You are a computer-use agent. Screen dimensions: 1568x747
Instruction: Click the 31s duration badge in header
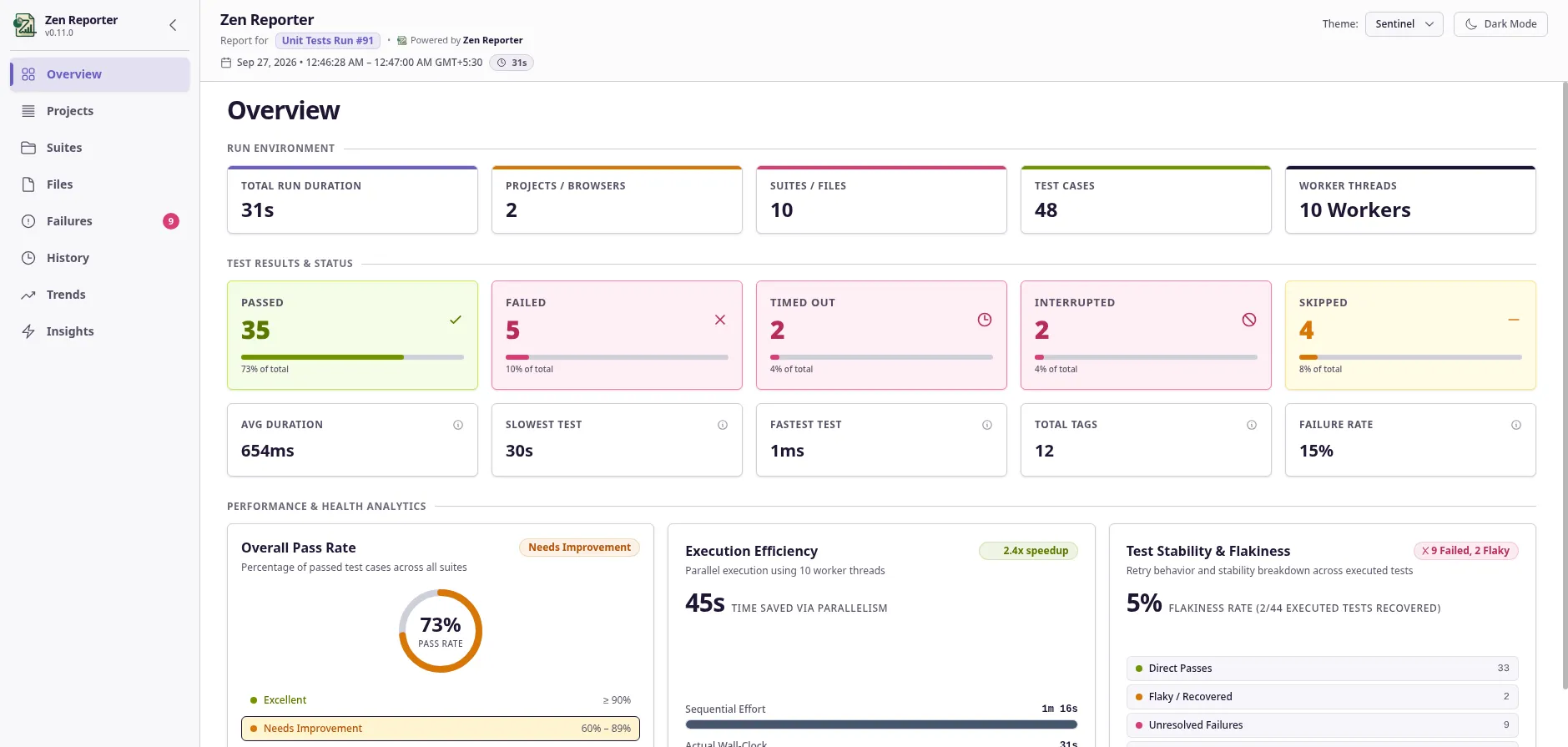512,63
